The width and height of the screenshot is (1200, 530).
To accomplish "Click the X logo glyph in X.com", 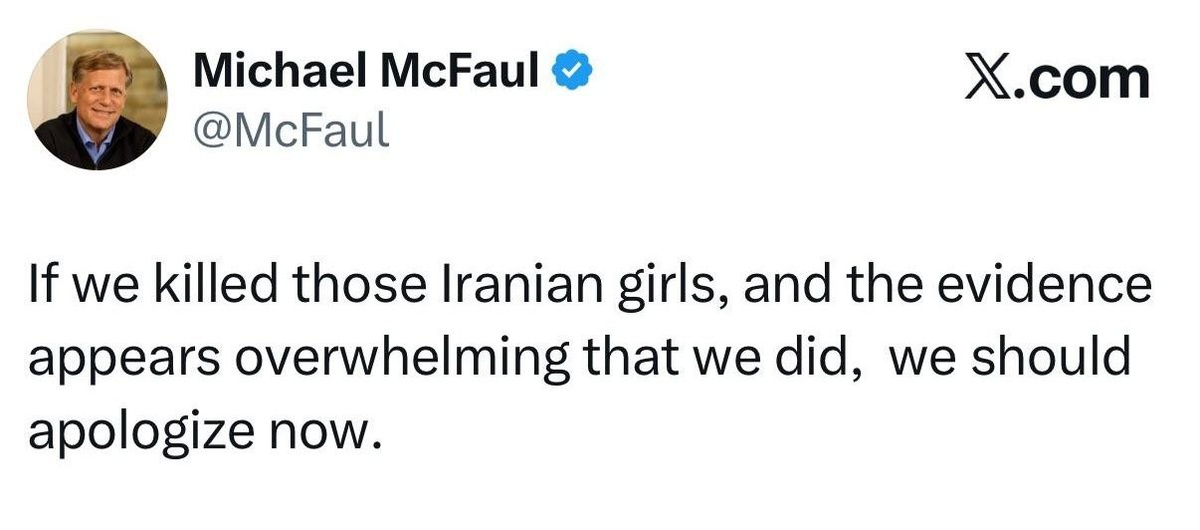I will 988,79.
